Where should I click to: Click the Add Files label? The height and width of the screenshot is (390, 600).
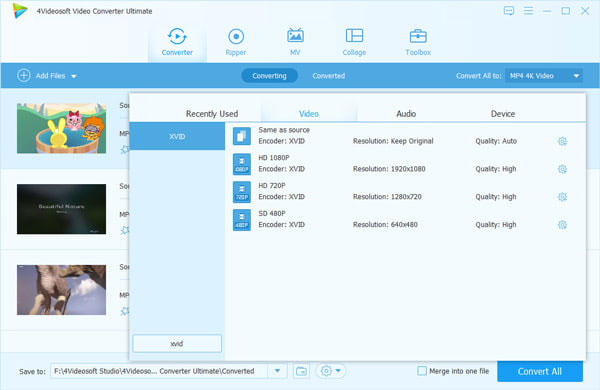(51, 76)
